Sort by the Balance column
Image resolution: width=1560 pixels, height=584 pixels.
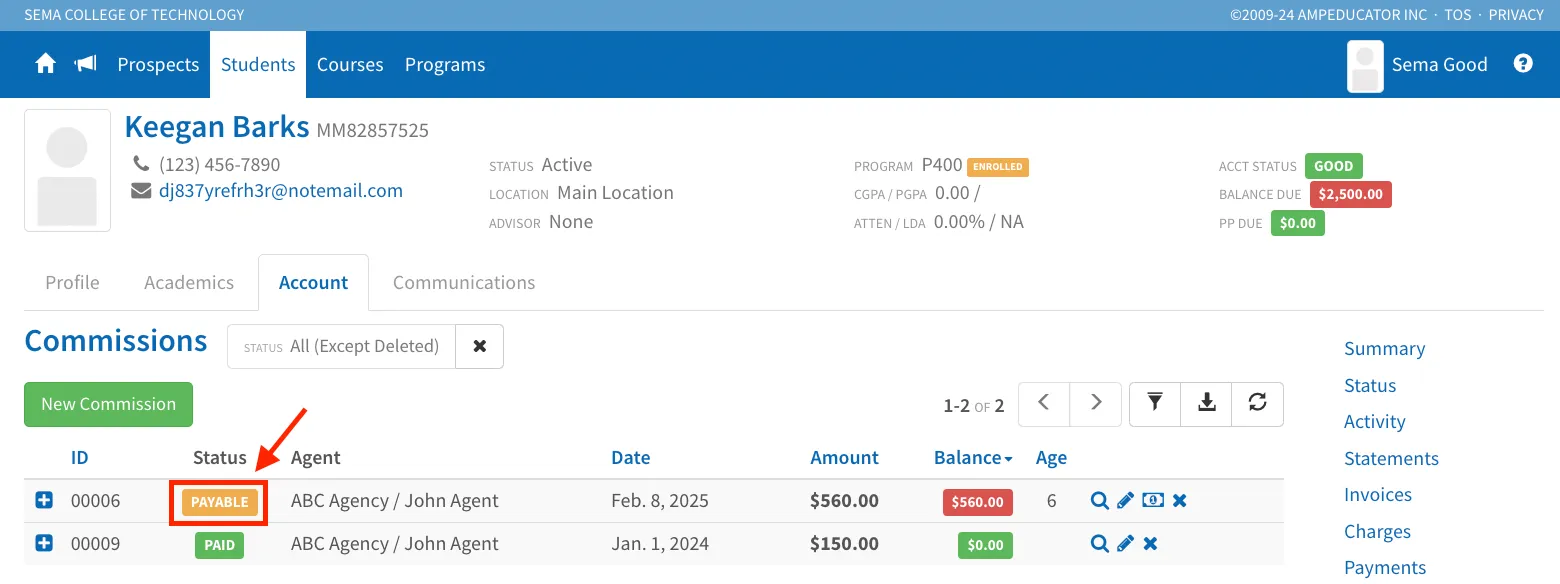973,458
